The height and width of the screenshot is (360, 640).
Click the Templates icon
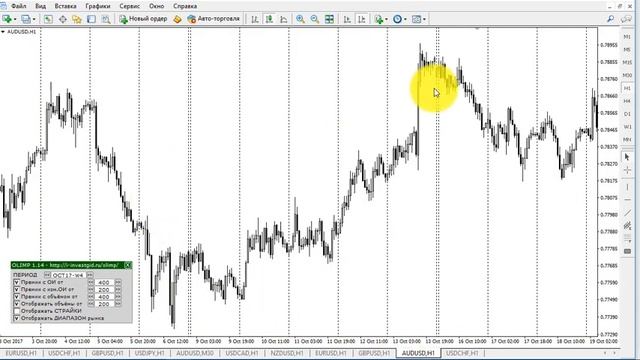tap(416, 19)
